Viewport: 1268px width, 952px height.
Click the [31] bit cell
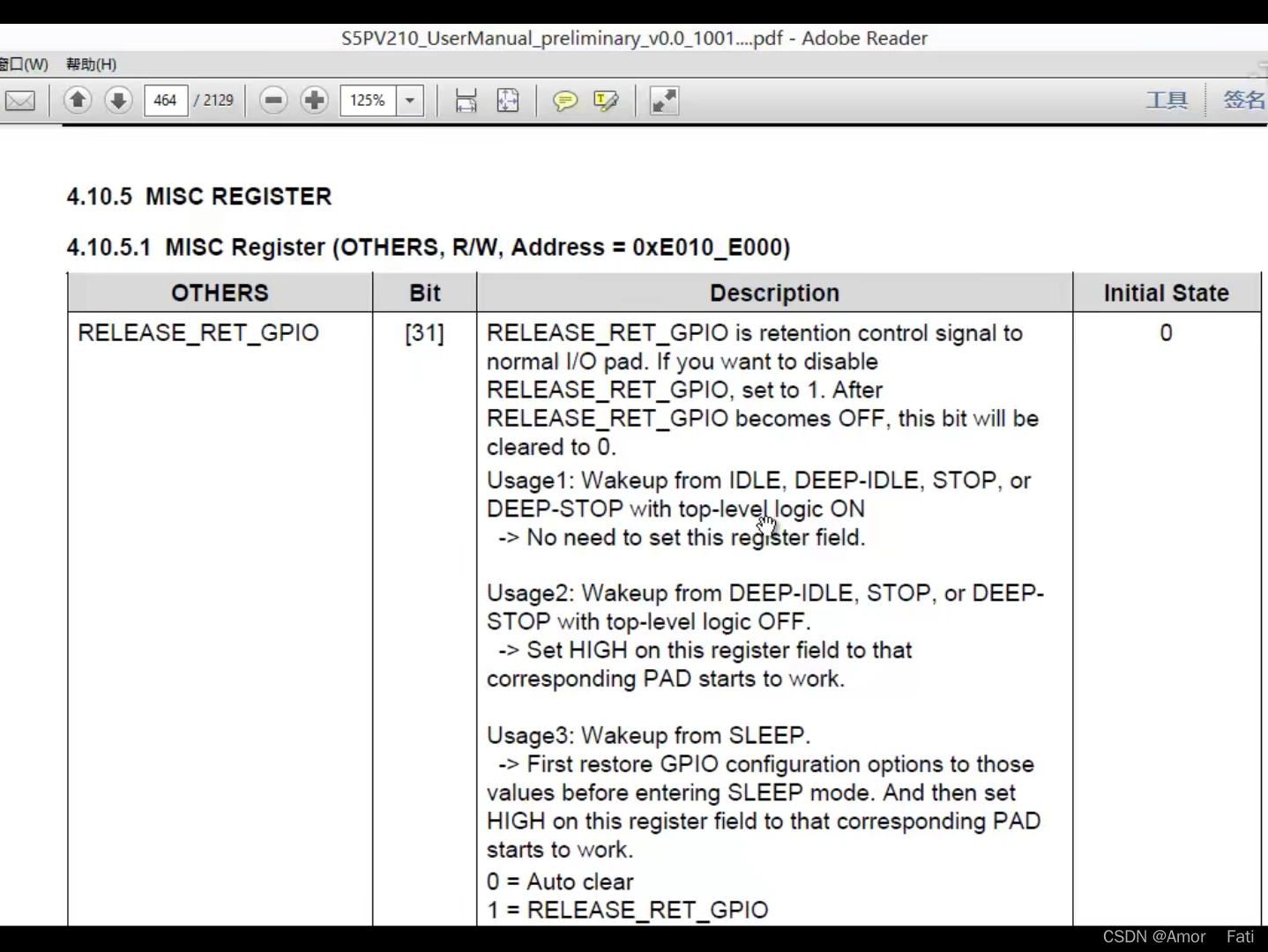coord(424,333)
